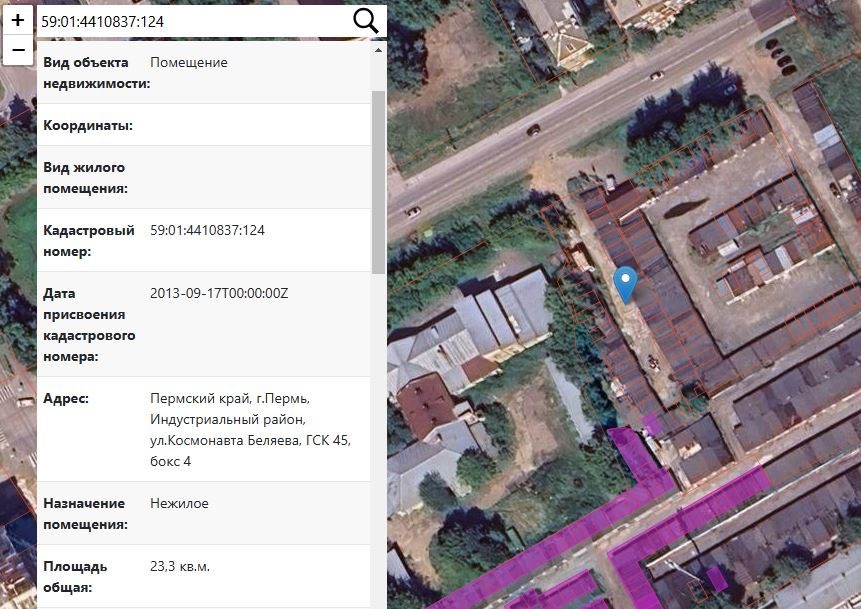Select the "Адрес:" label
Screen dimensions: 861x609
coord(66,398)
